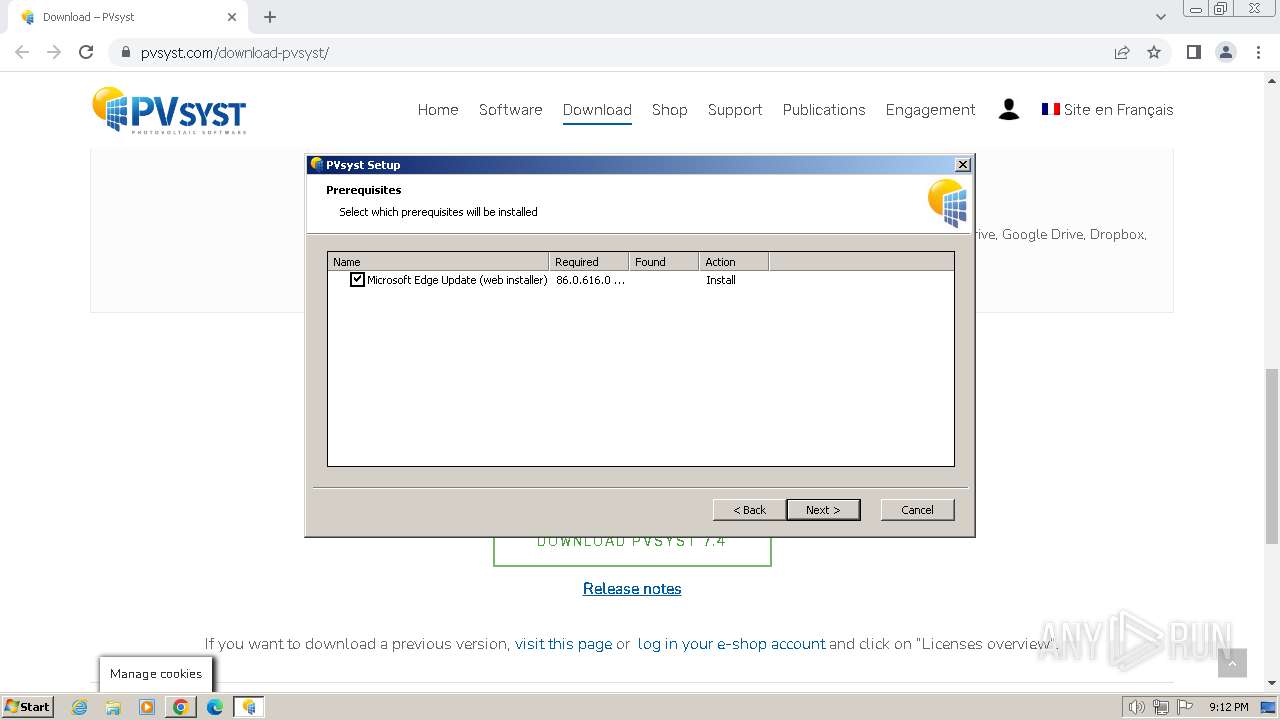Open log in your e-shop account link
1280x720 pixels.
point(731,644)
